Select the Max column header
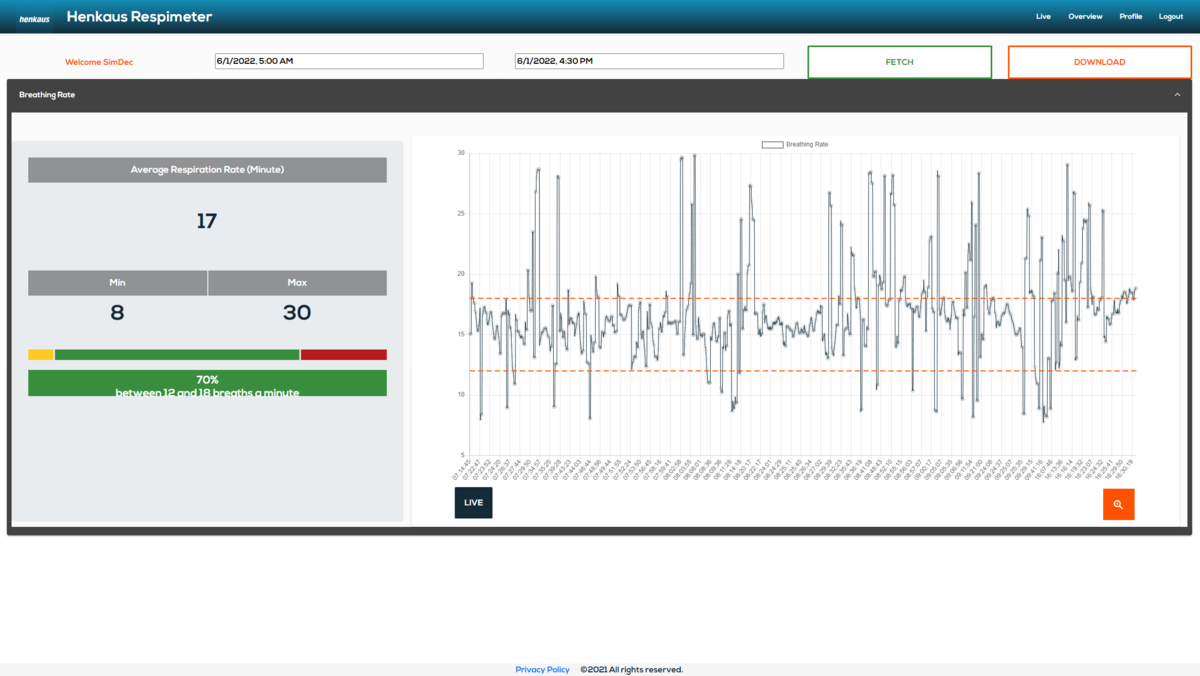 [x=297, y=282]
